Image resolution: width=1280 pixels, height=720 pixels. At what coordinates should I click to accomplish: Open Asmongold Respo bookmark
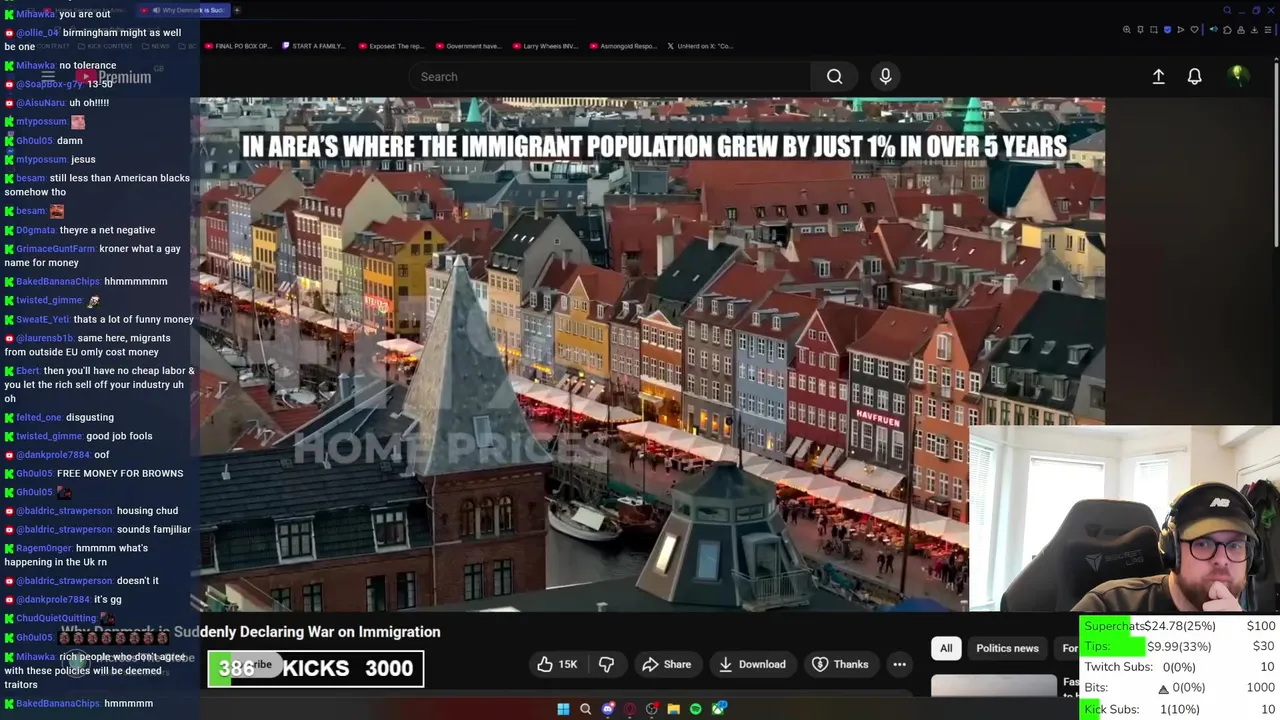point(623,46)
